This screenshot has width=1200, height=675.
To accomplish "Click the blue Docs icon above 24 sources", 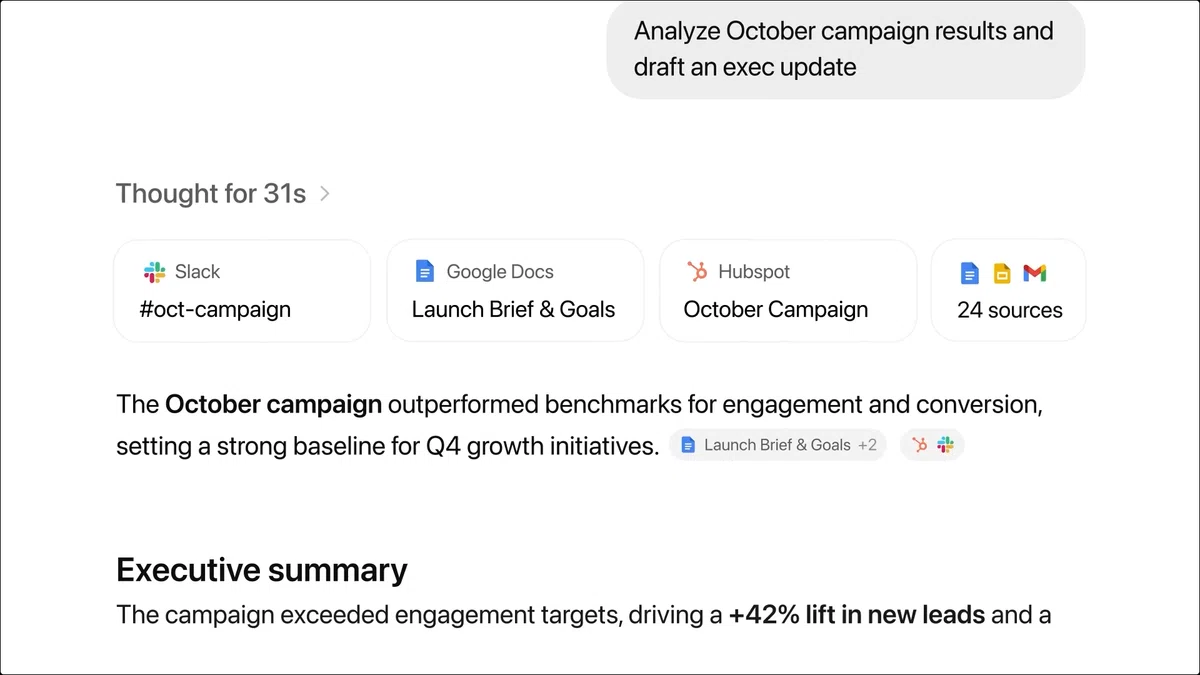I will point(969,273).
